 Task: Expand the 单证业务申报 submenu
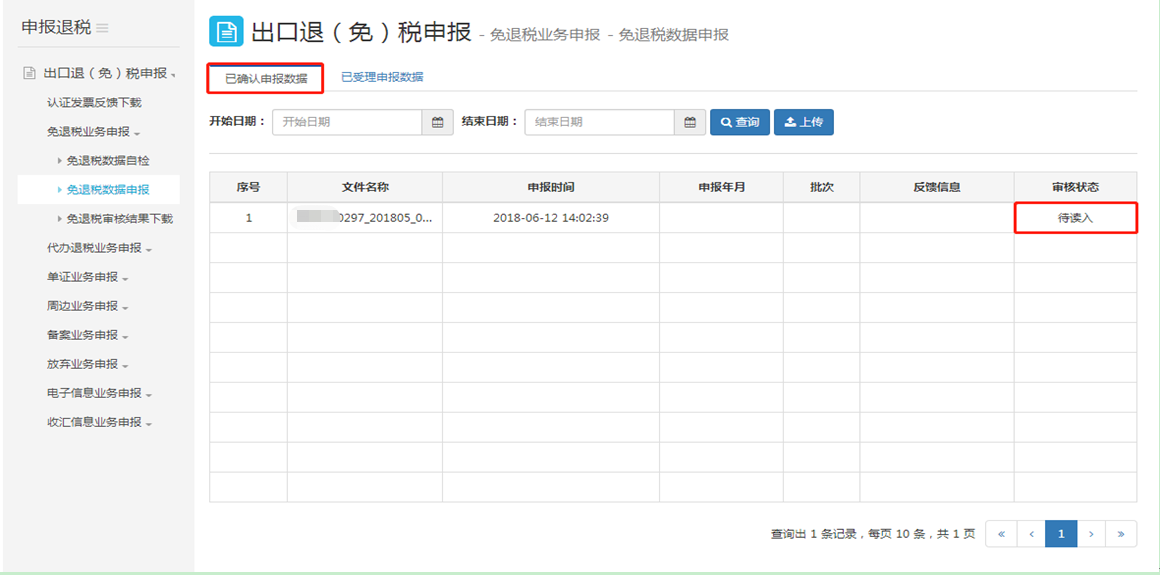[x=87, y=277]
